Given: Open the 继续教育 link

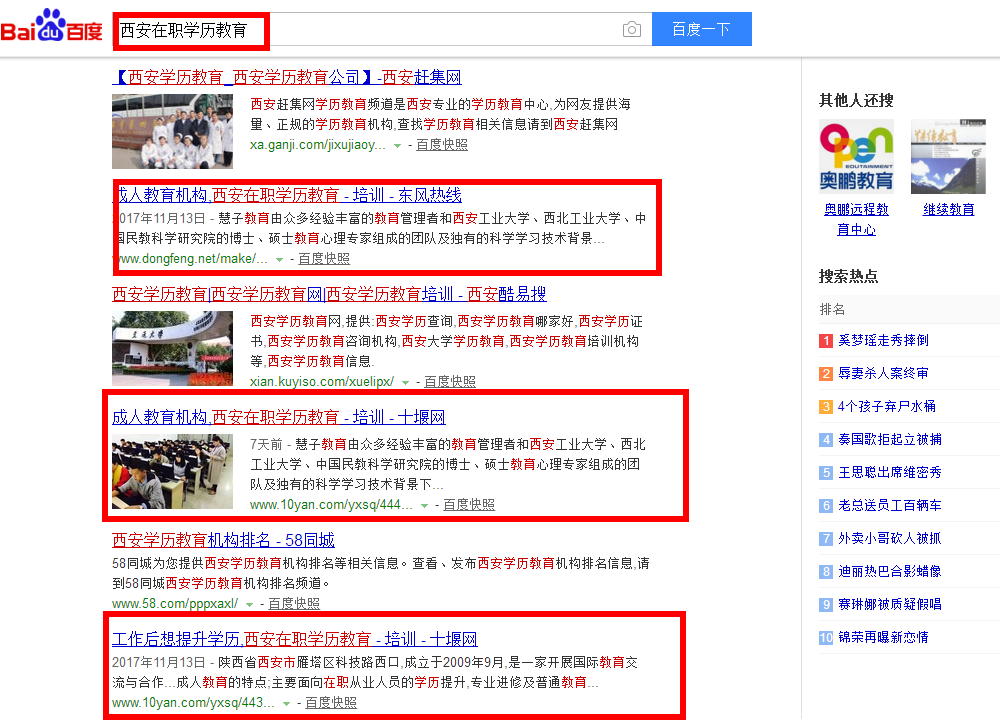Looking at the screenshot, I should click(x=948, y=209).
